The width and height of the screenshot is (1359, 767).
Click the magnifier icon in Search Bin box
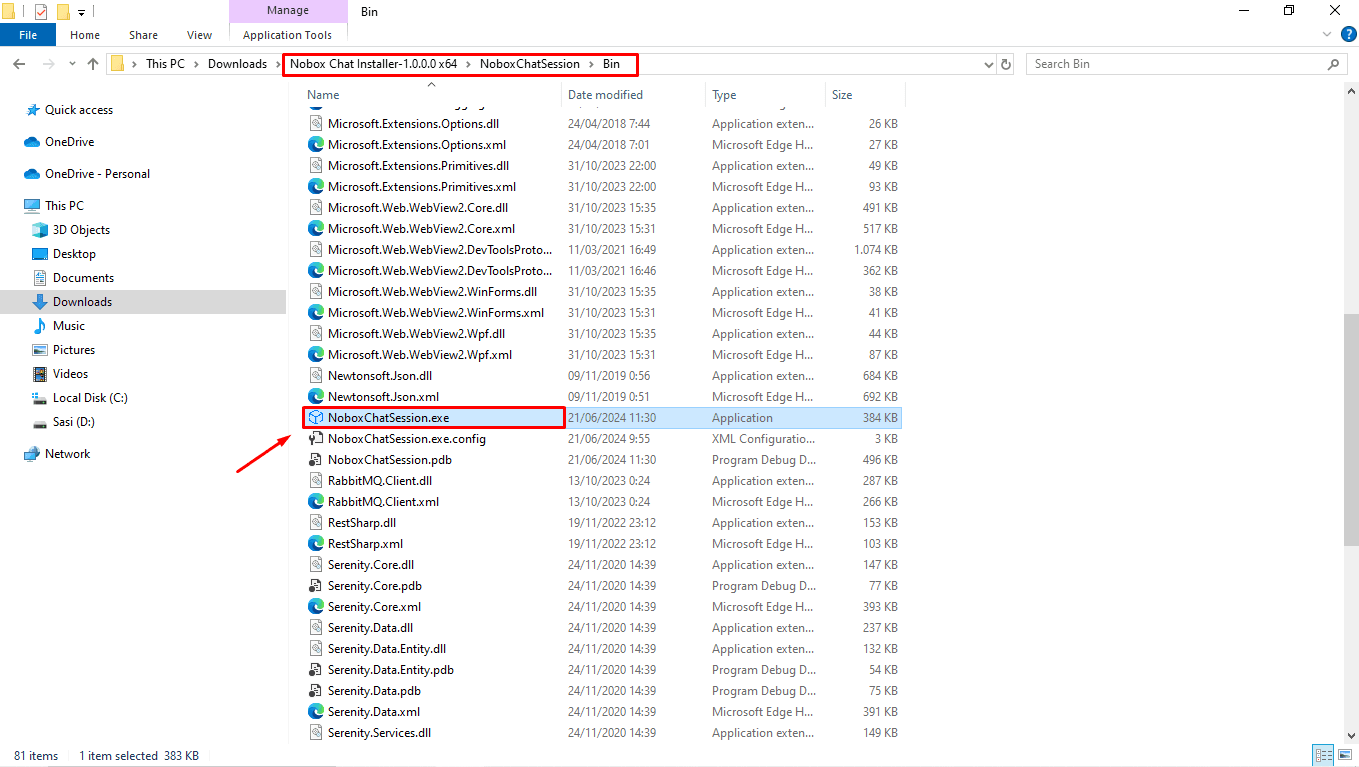(x=1333, y=63)
